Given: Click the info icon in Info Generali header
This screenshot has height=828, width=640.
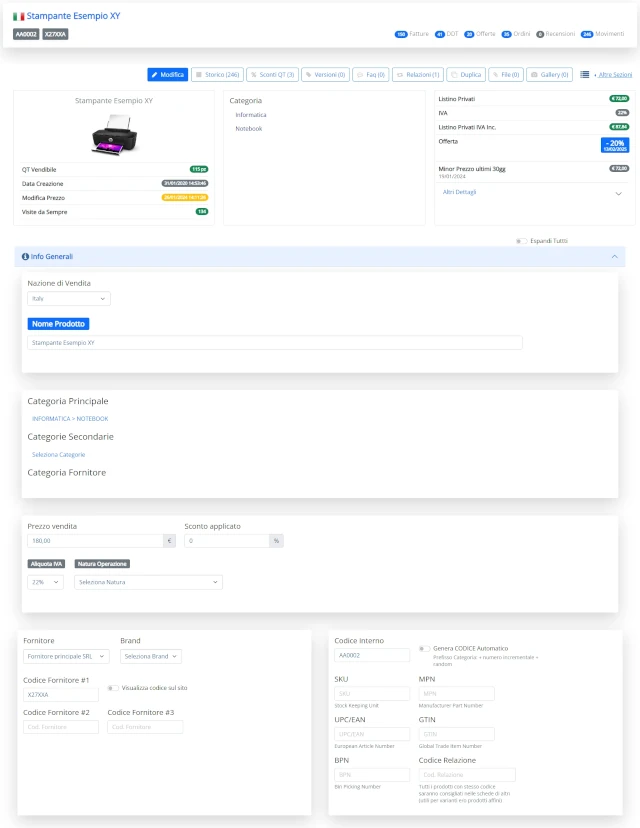Looking at the screenshot, I should click(x=25, y=257).
